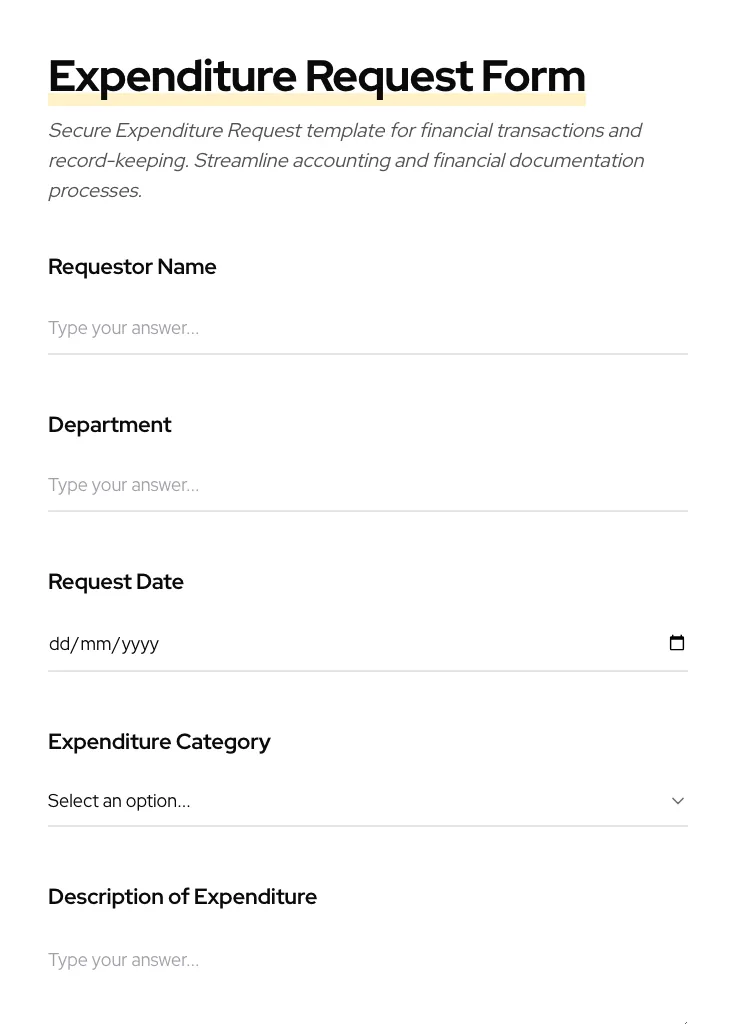
Task: Open the Expenditure Category dropdown
Action: 368,800
